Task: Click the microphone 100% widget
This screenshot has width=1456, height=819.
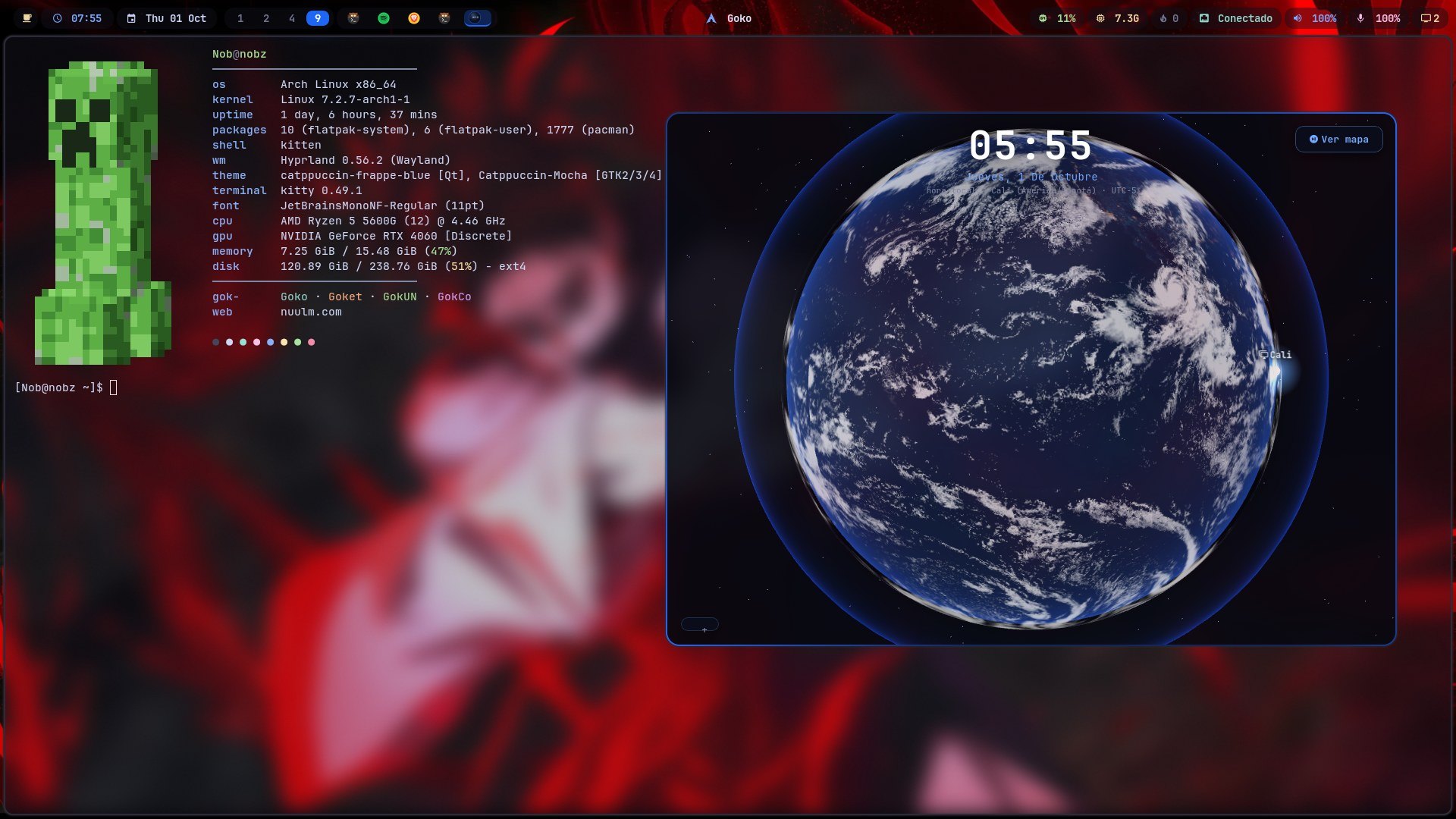Action: (1379, 18)
